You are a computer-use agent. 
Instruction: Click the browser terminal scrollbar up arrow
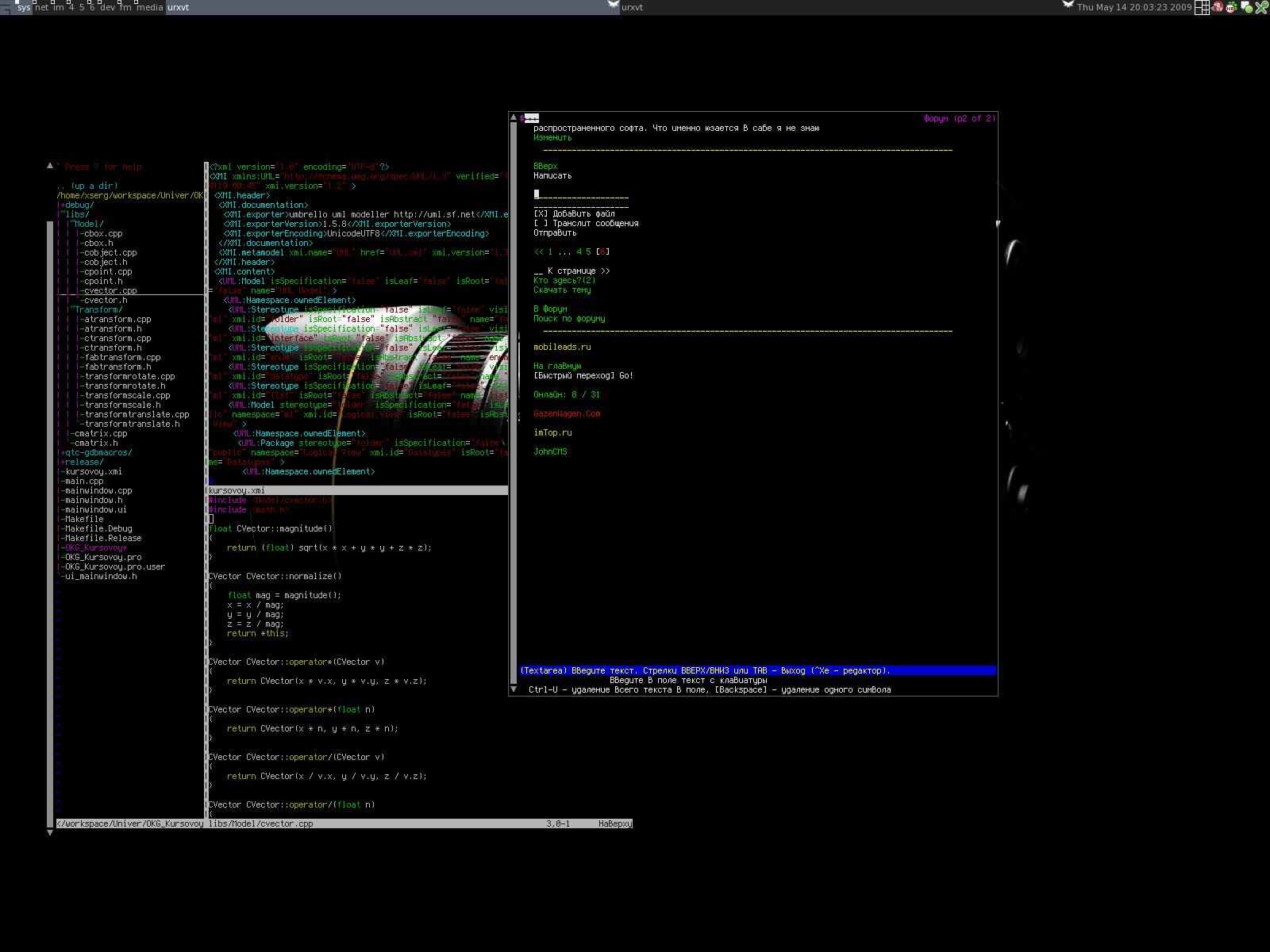coord(514,117)
